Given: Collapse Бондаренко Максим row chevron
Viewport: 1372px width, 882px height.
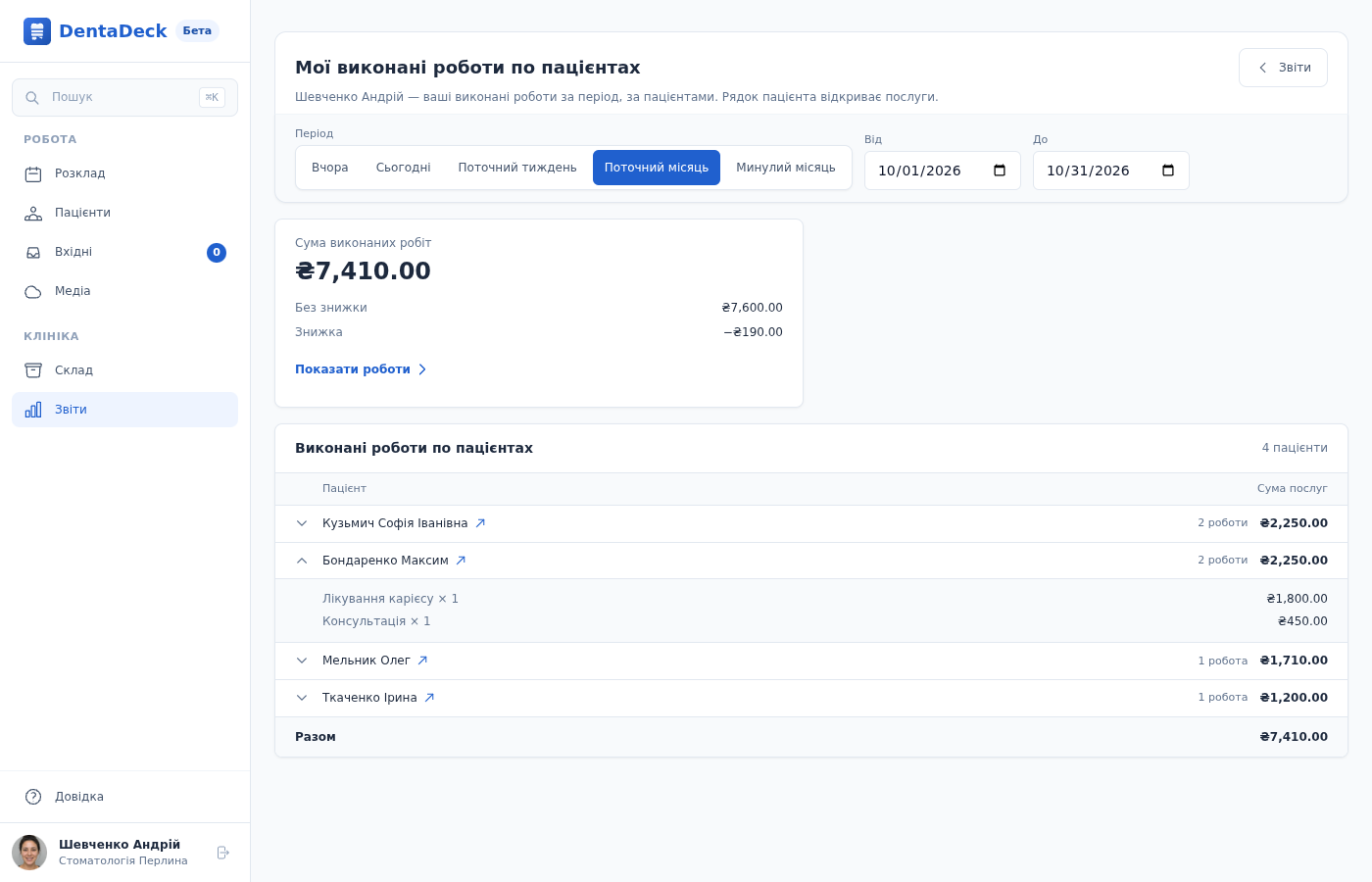Looking at the screenshot, I should click(302, 561).
